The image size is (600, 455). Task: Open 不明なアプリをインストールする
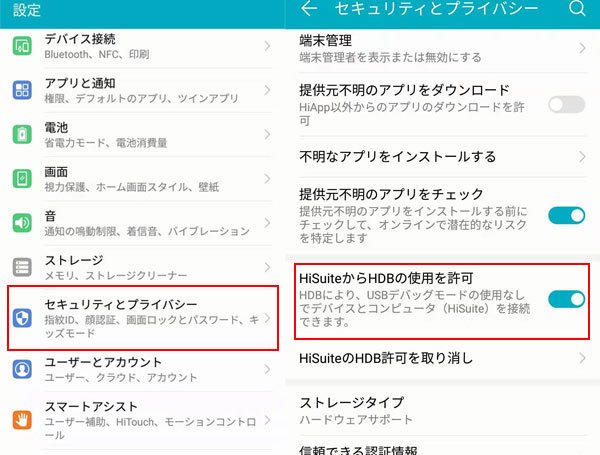pyautogui.click(x=442, y=157)
